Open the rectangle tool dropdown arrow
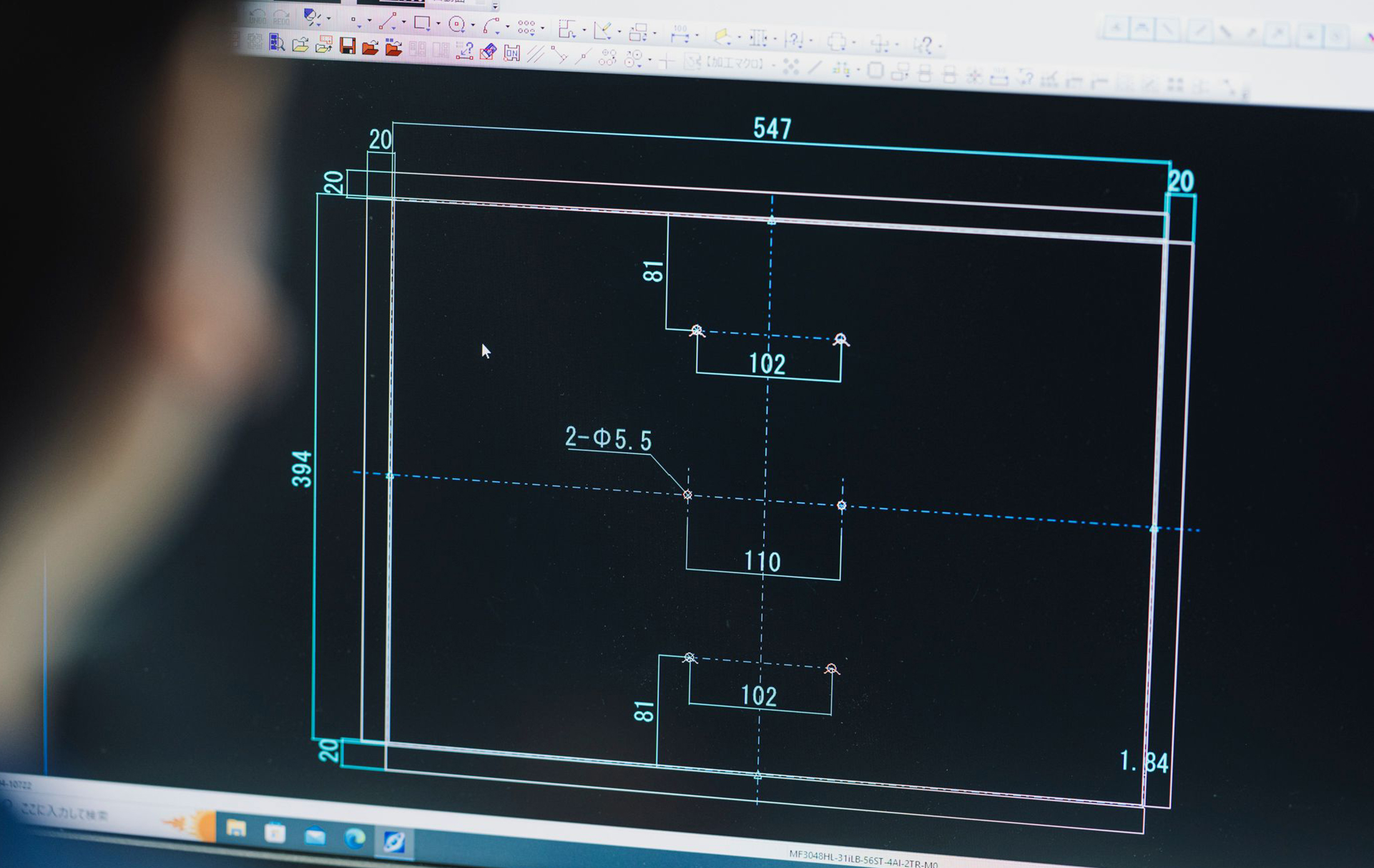The width and height of the screenshot is (1374, 868). pyautogui.click(x=438, y=24)
